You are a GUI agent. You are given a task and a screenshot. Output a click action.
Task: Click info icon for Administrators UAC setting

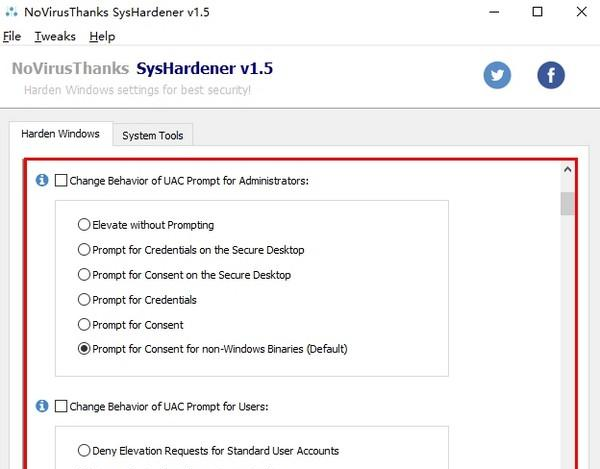click(x=42, y=181)
